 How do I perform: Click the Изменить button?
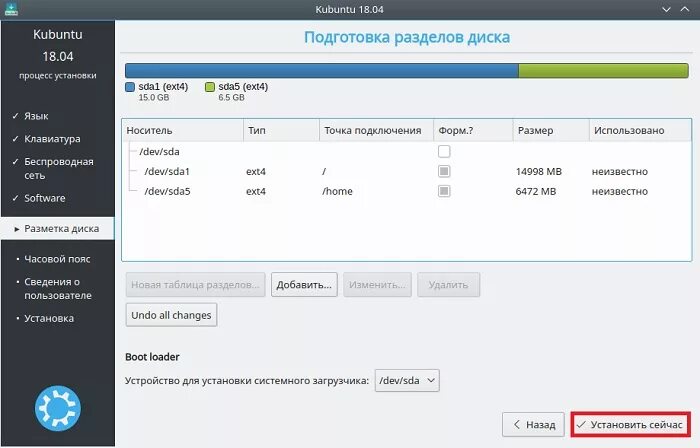tap(377, 285)
